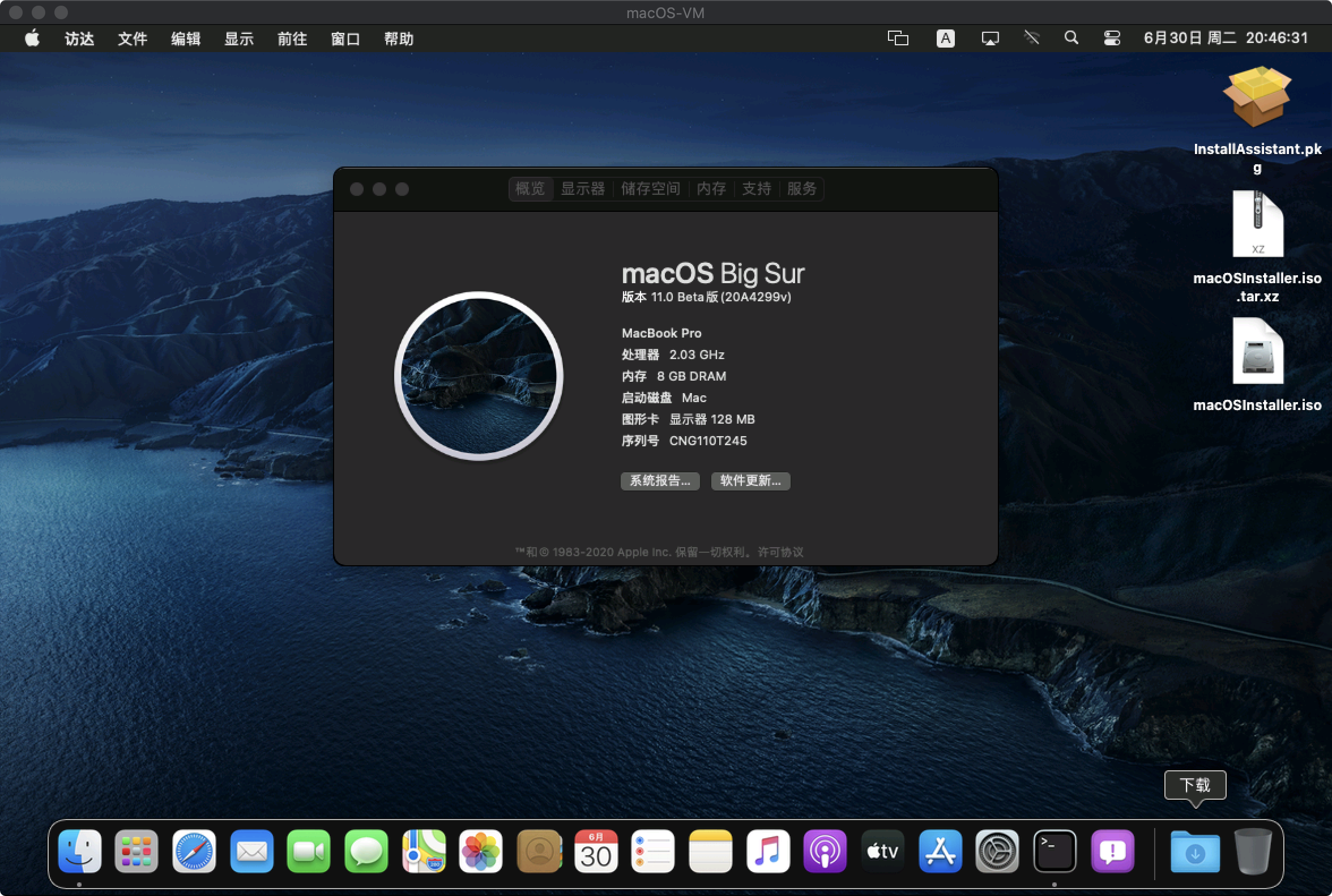1332x896 pixels.
Task: Open Calendar showing 30 in Dock
Action: point(596,851)
